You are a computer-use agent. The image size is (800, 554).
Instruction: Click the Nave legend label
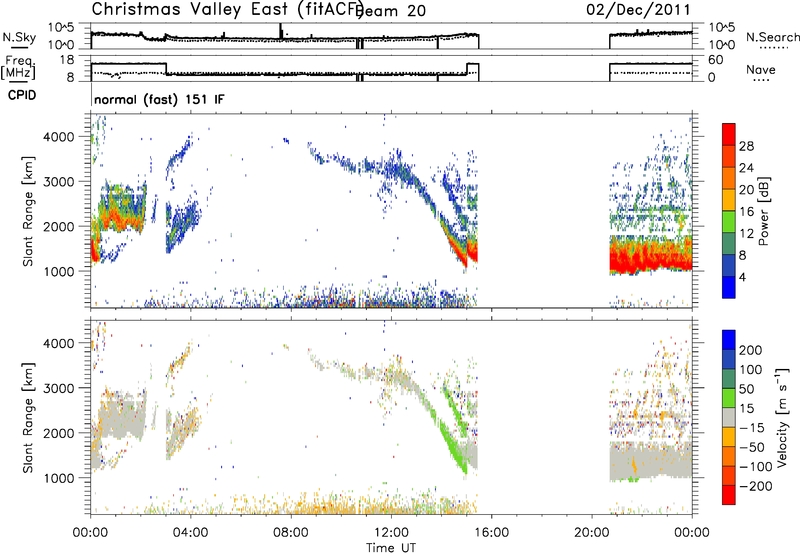pos(761,69)
